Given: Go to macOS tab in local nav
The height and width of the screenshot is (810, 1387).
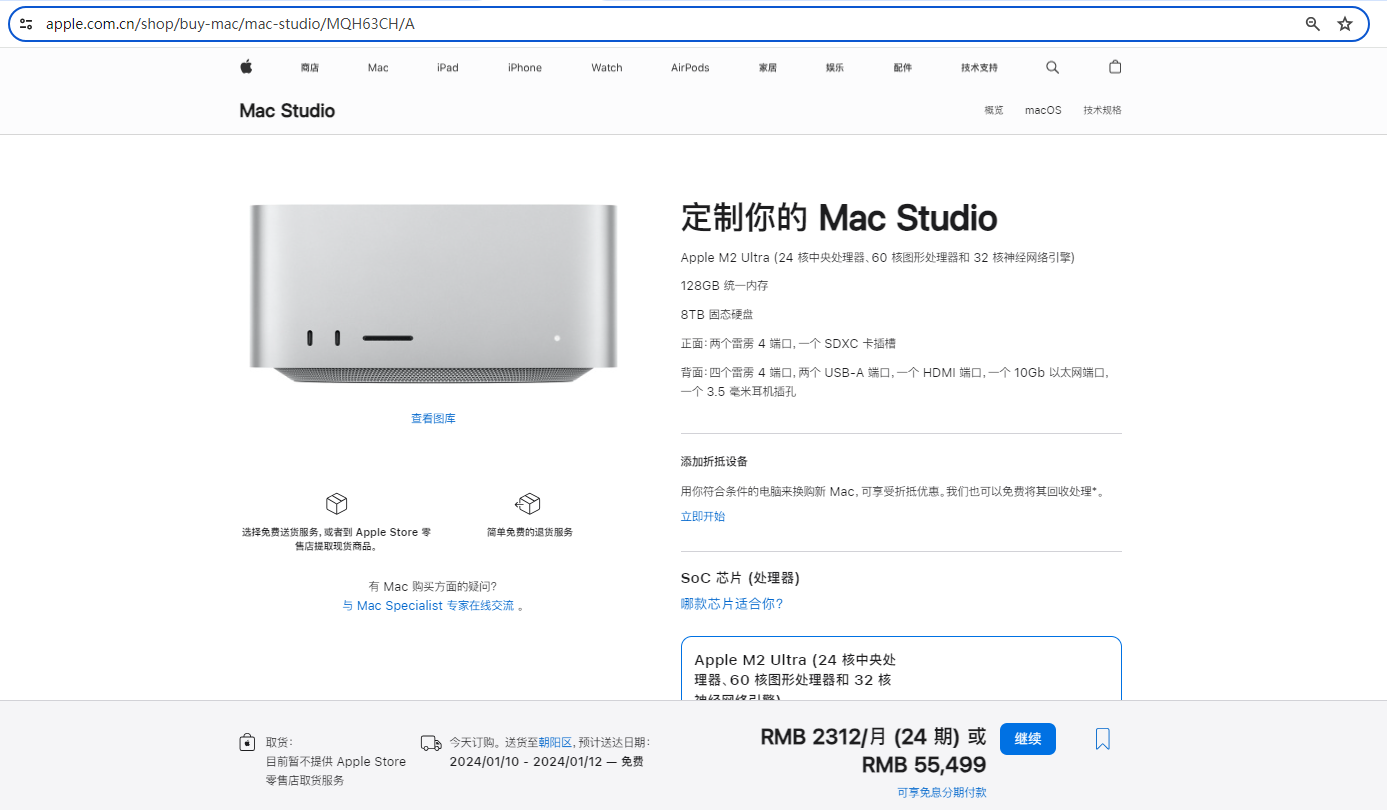Looking at the screenshot, I should coord(1043,110).
